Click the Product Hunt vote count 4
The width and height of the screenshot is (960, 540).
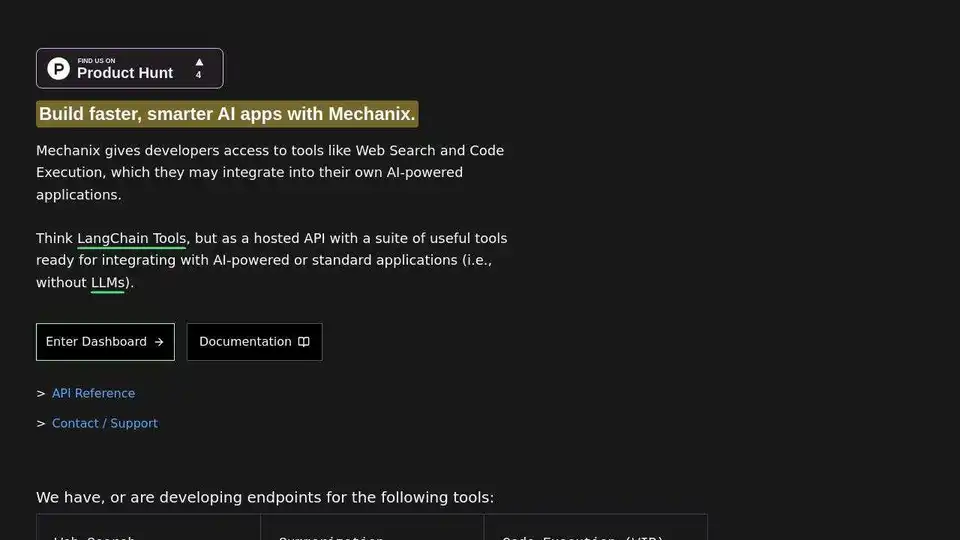tap(198, 75)
